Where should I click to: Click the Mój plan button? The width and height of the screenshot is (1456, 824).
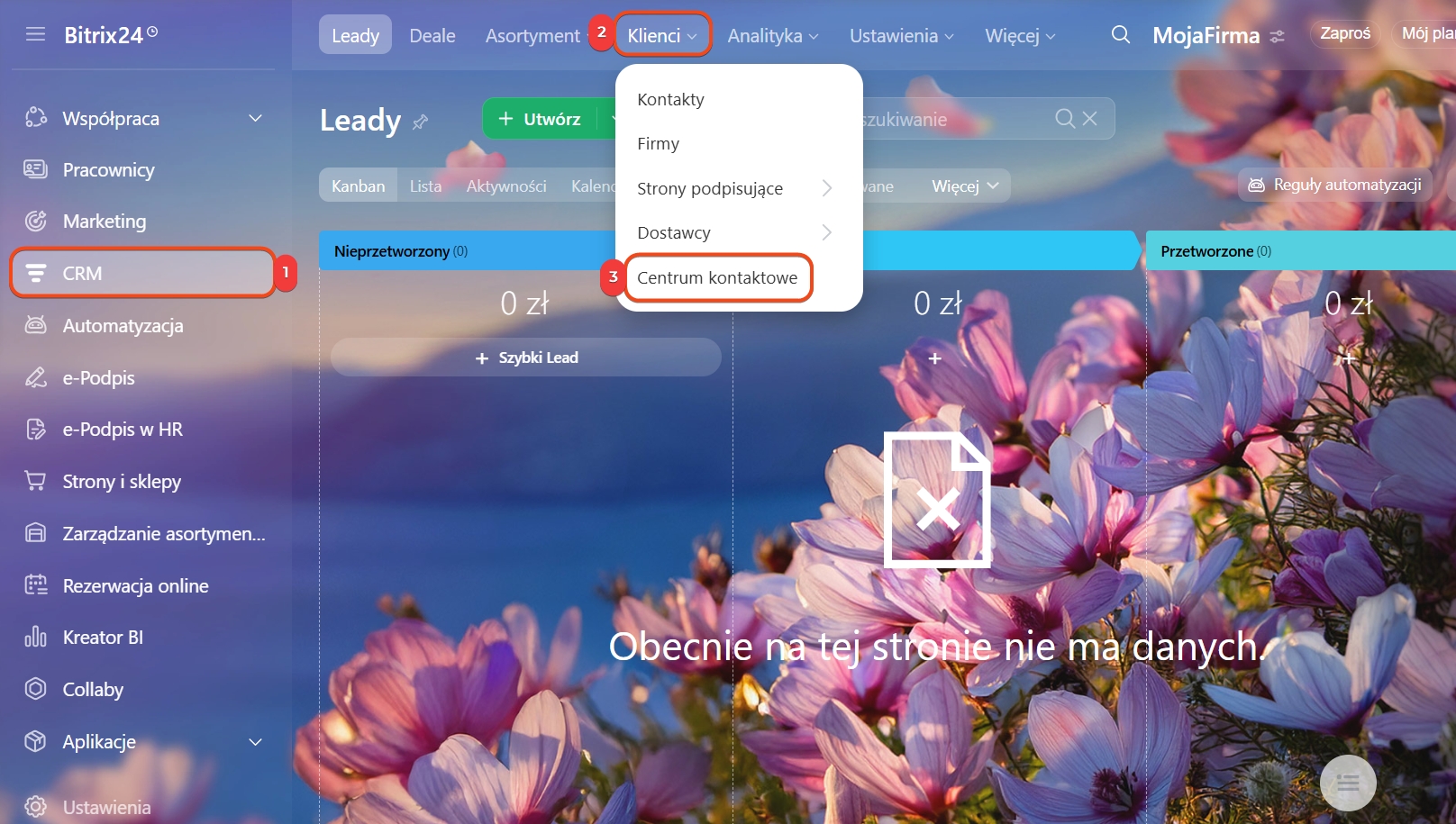(1424, 33)
